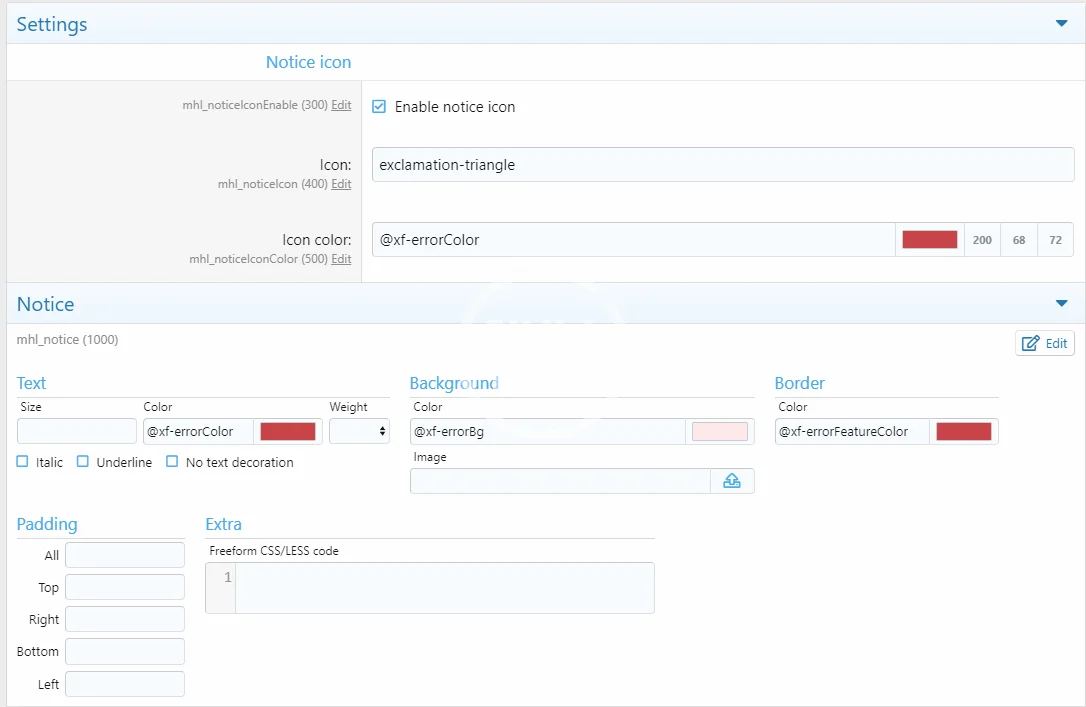The width and height of the screenshot is (1086, 707).
Task: Collapse the Settings section arrow
Action: click(1061, 24)
